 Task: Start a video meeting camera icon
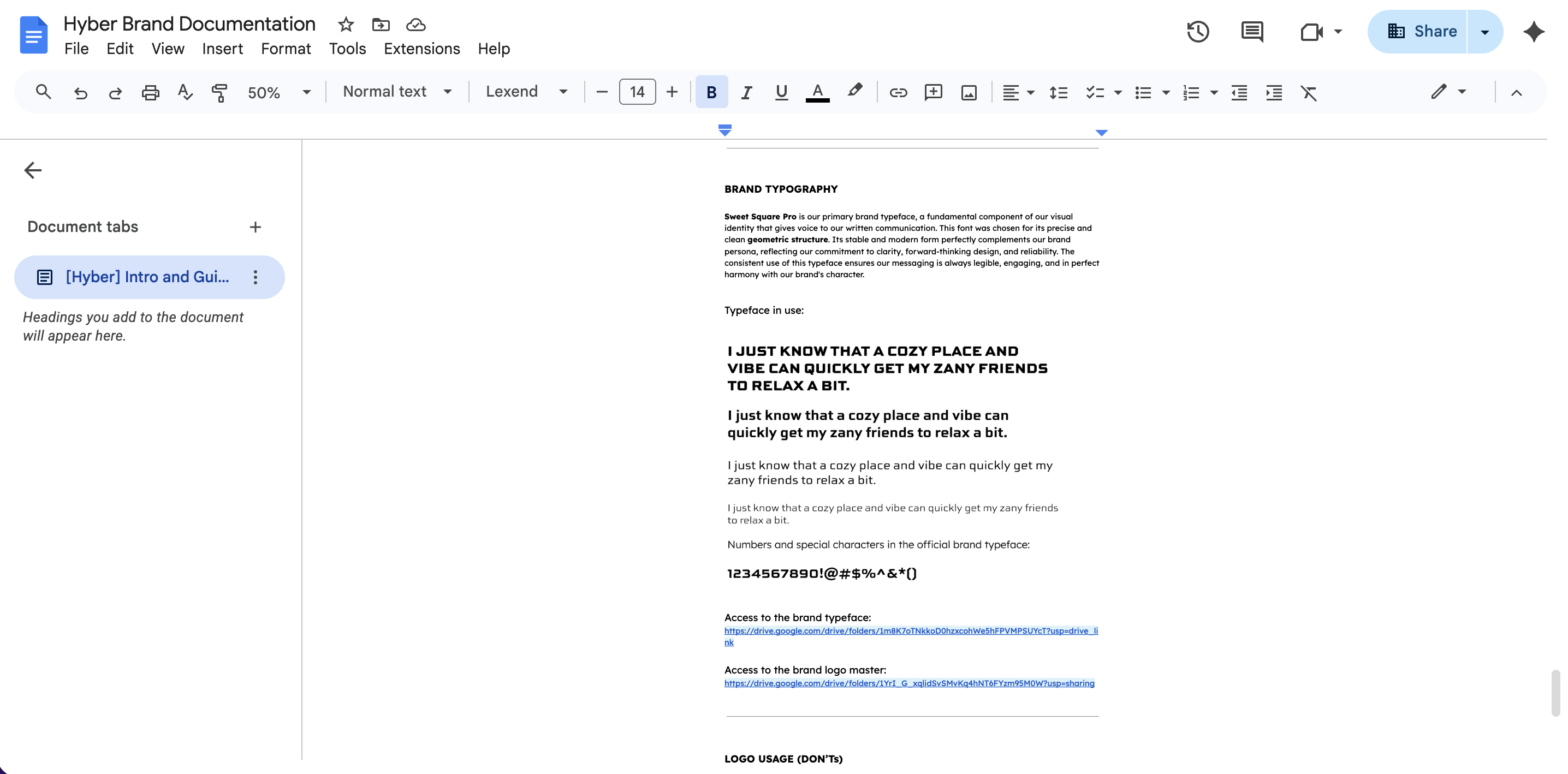click(x=1311, y=32)
